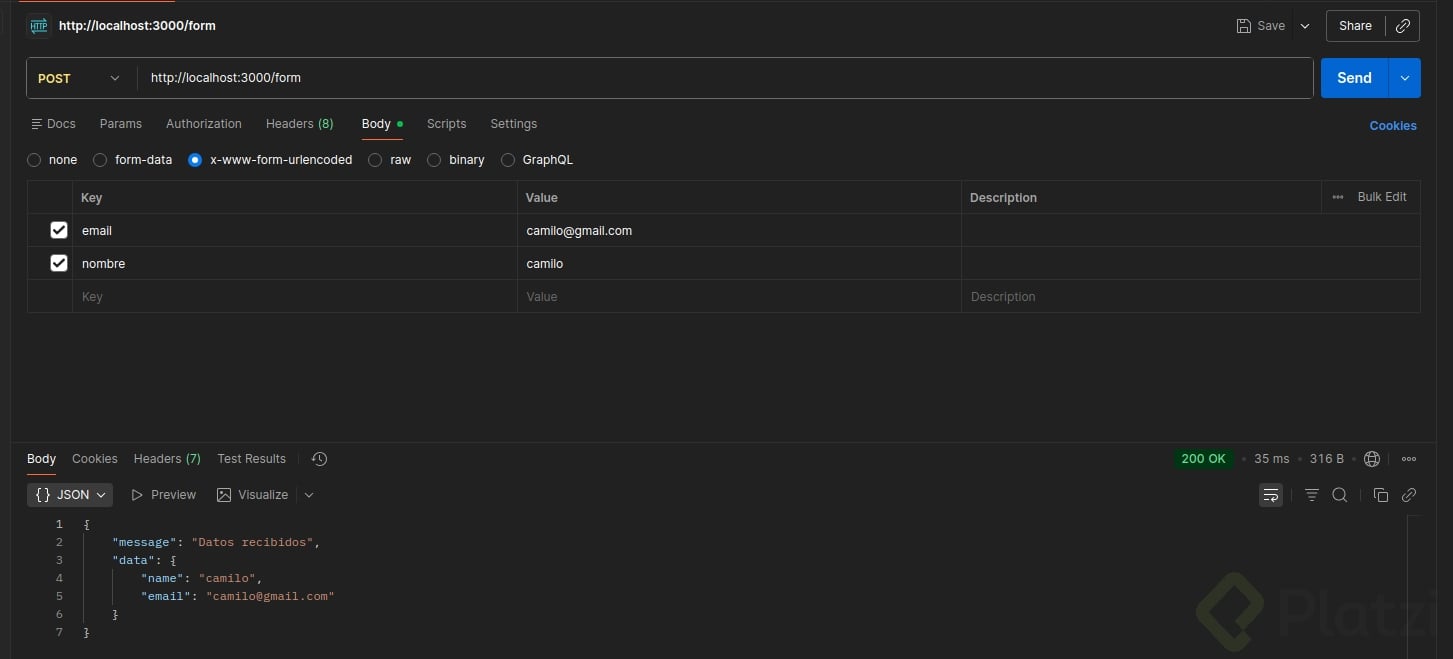Select the form-data radio button

pos(100,160)
